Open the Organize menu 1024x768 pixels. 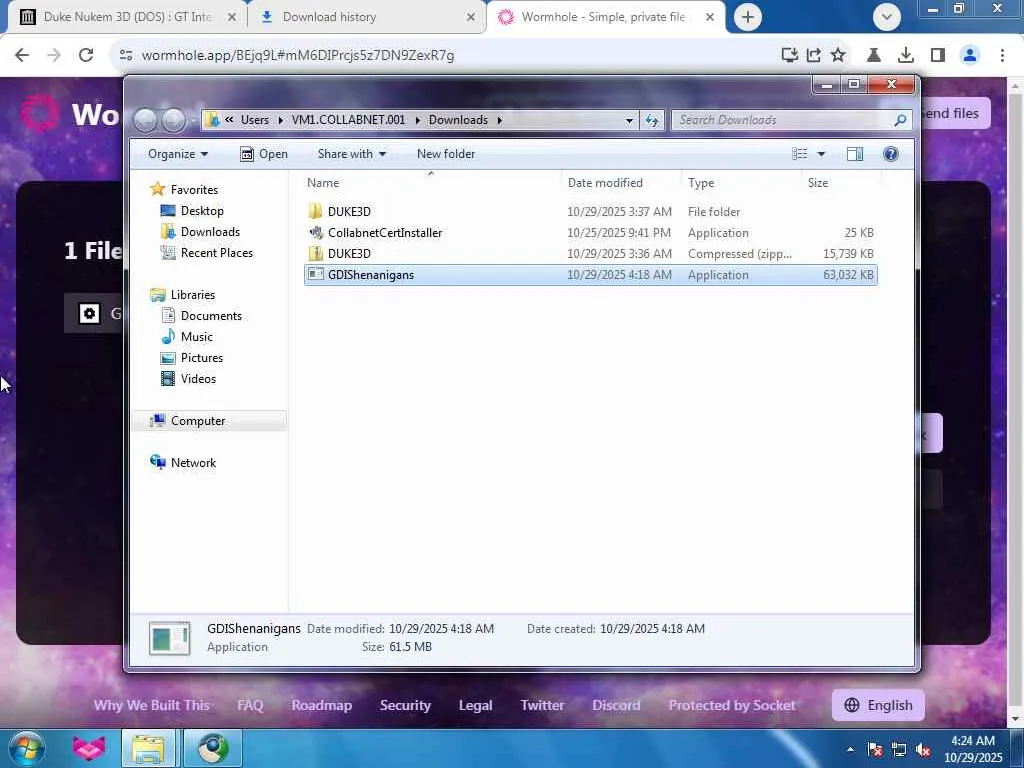[178, 154]
